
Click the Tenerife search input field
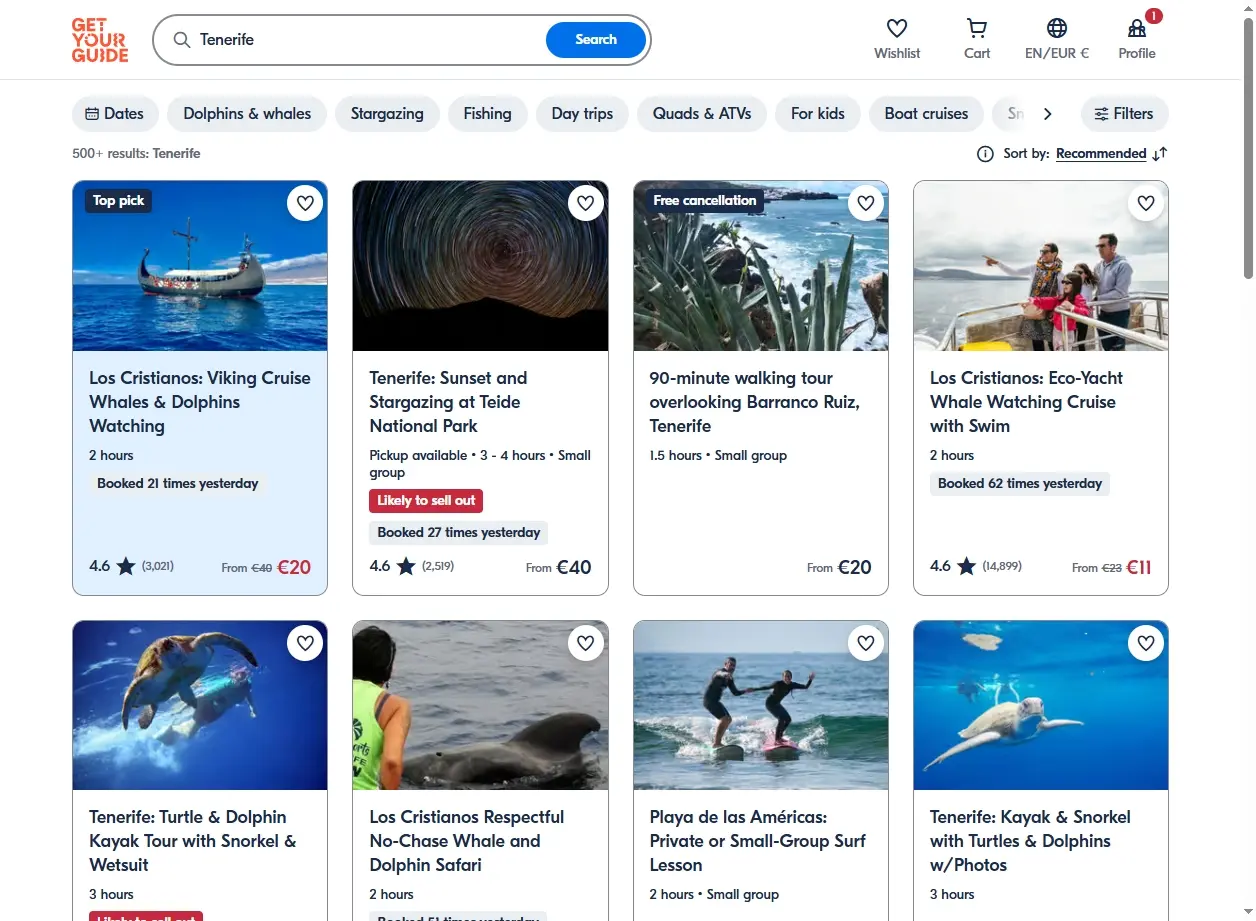tap(370, 40)
